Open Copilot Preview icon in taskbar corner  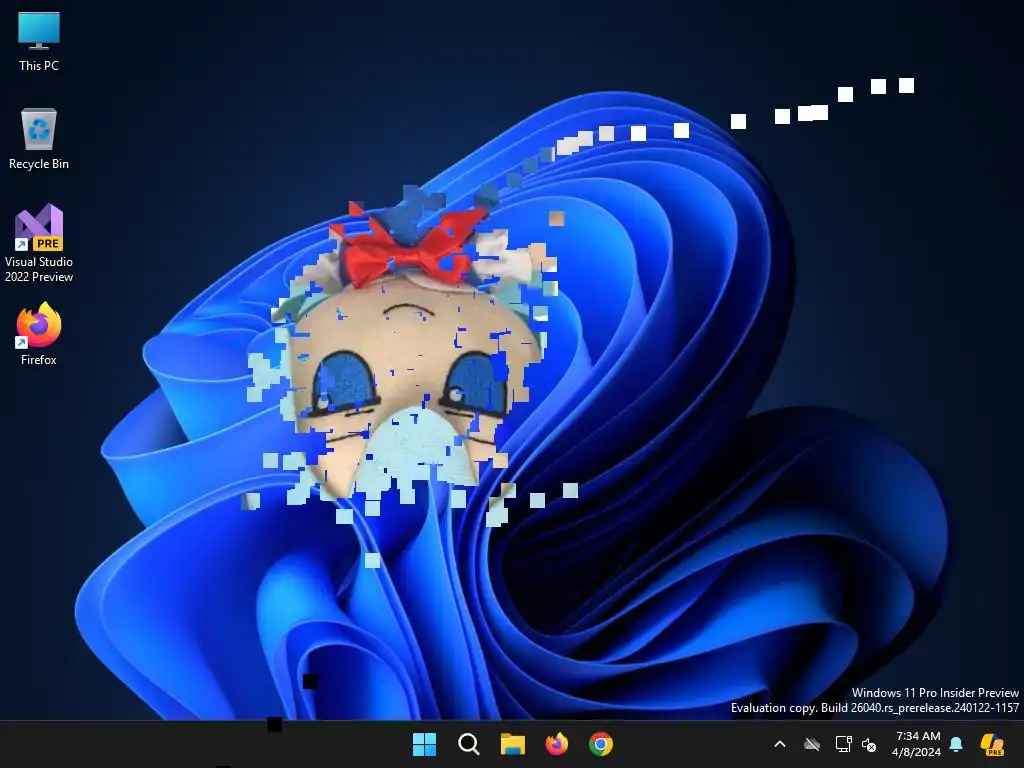[x=993, y=744]
